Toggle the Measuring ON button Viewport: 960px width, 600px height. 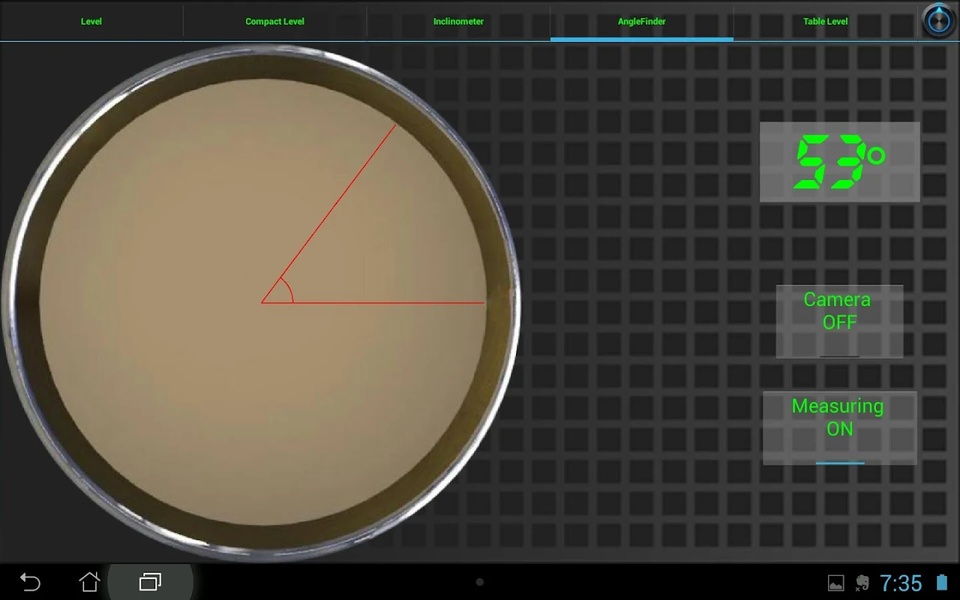click(839, 428)
